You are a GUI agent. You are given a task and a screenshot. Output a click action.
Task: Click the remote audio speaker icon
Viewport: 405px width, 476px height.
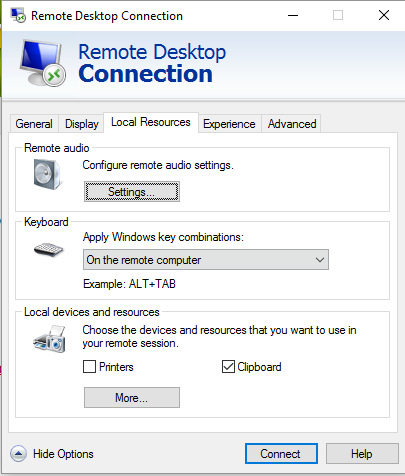click(x=48, y=174)
